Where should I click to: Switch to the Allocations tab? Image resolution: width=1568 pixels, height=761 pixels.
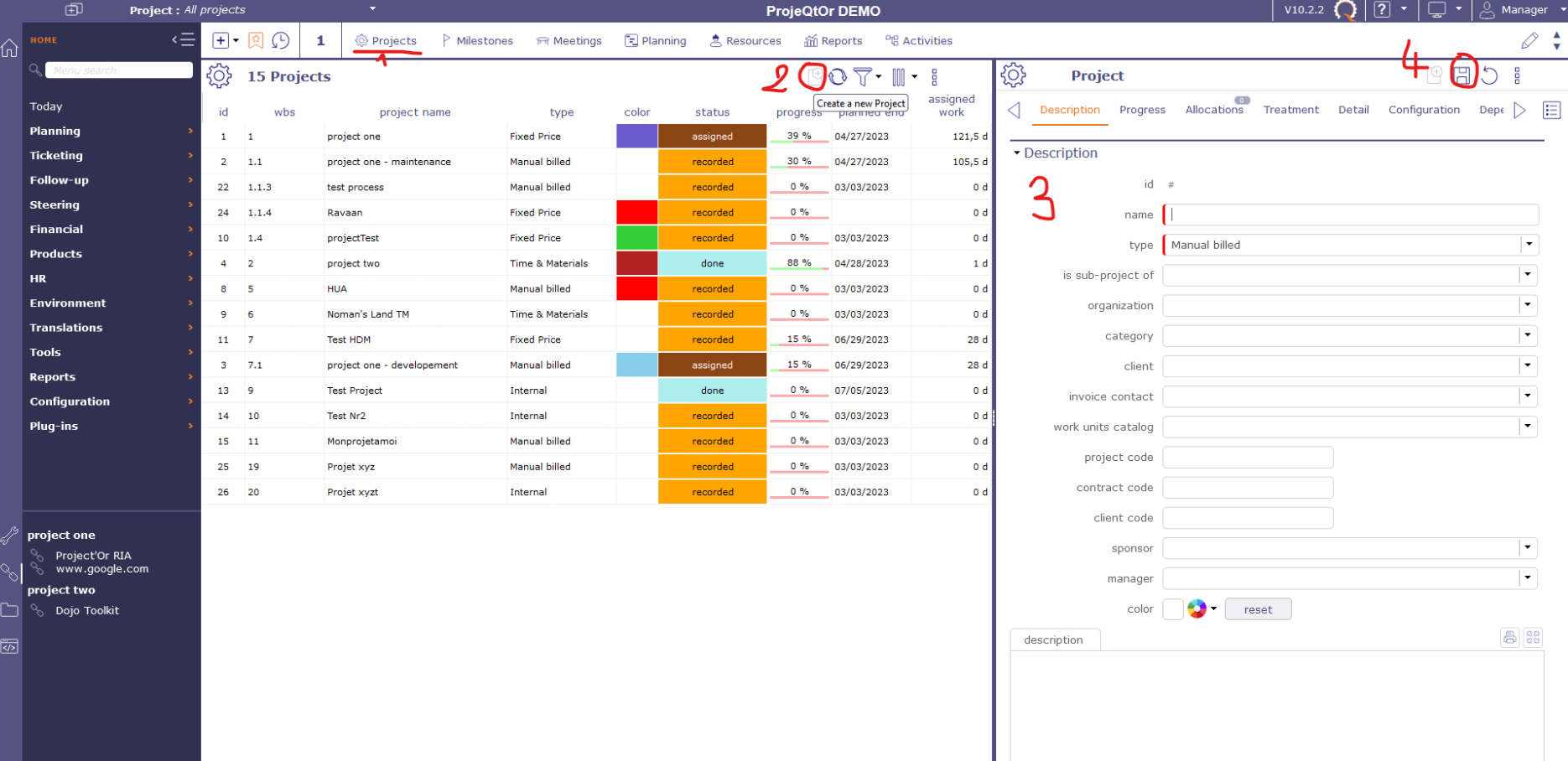click(1213, 110)
